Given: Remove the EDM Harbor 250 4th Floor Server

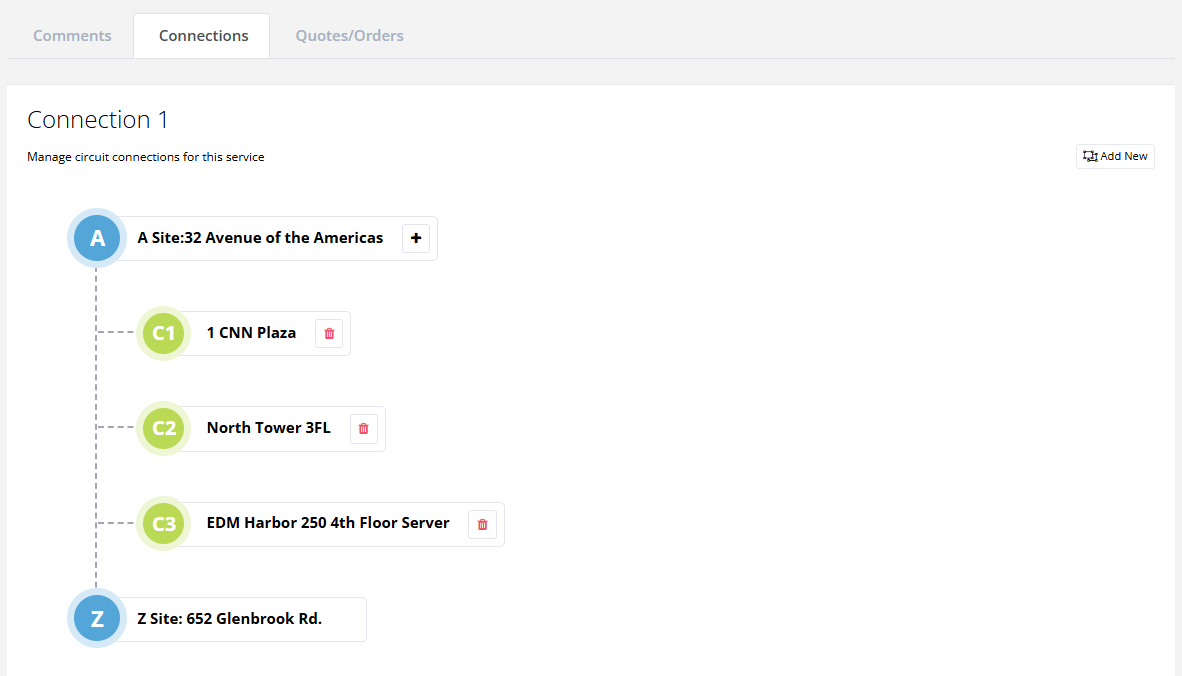Looking at the screenshot, I should point(482,524).
